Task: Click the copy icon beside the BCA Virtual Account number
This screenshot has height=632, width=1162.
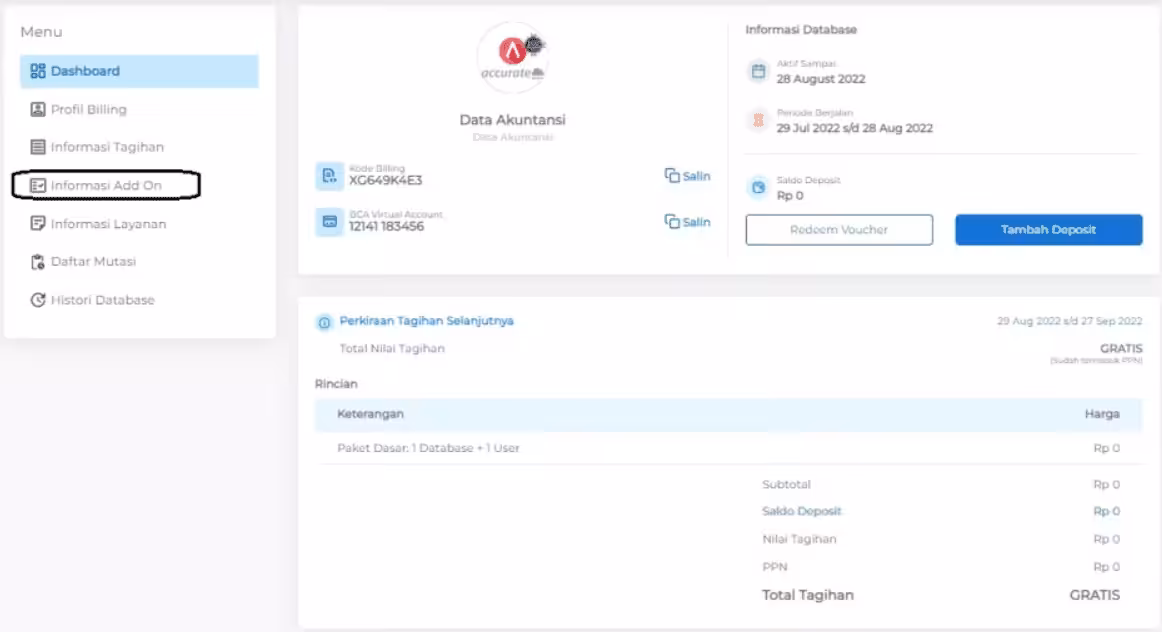Action: pyautogui.click(x=672, y=222)
